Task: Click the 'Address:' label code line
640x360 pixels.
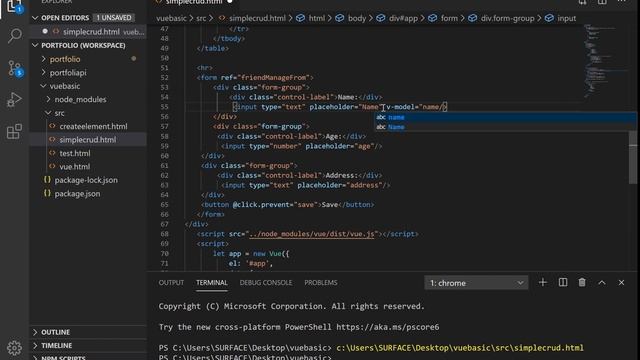Action: [x=300, y=175]
